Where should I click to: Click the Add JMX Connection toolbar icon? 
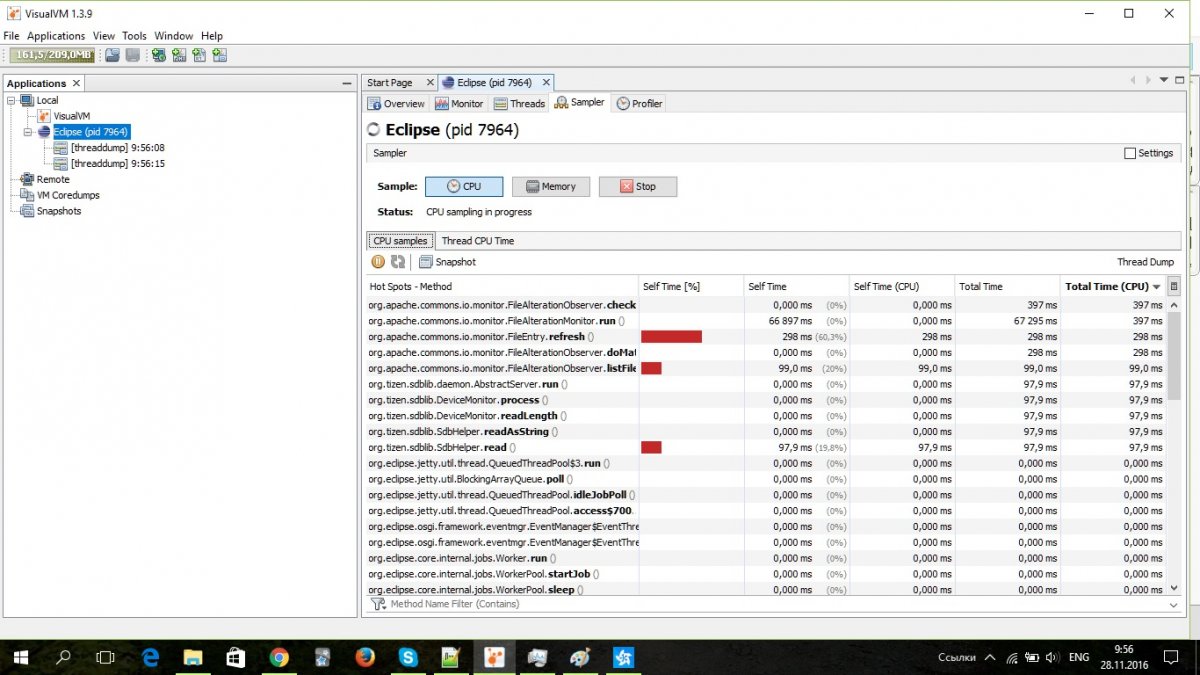tap(159, 55)
